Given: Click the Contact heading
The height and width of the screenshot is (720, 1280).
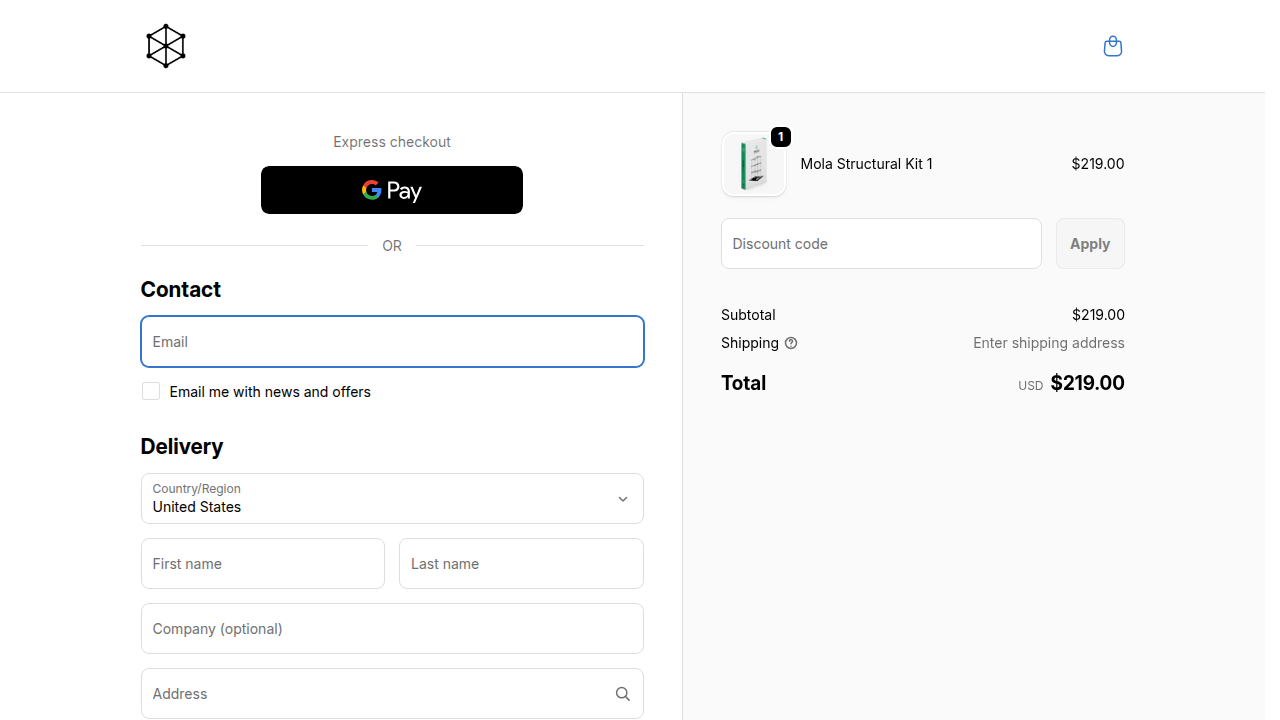Looking at the screenshot, I should pos(181,289).
